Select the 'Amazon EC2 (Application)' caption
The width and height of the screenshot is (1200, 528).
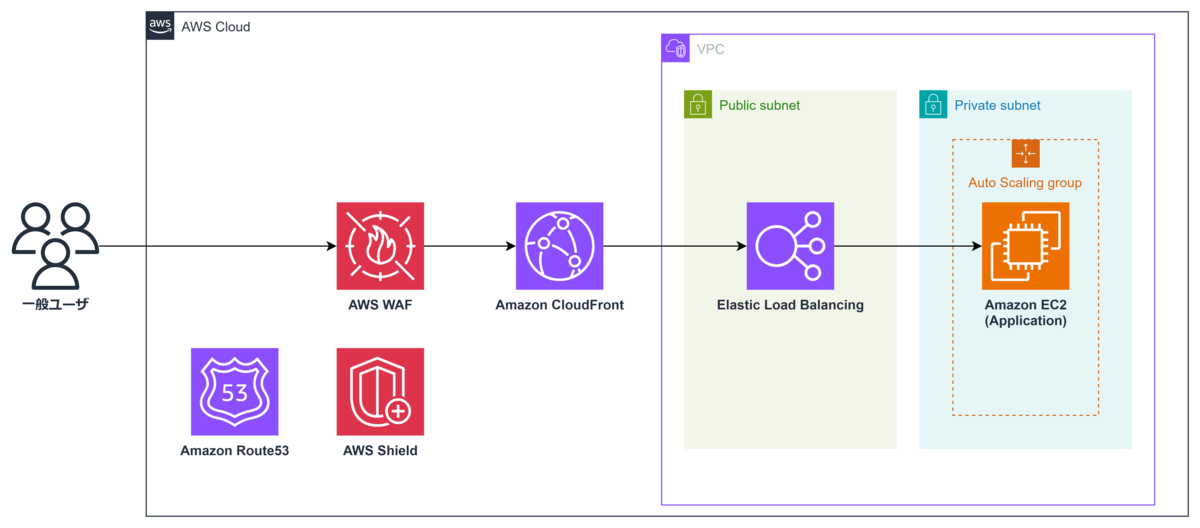click(x=1026, y=313)
